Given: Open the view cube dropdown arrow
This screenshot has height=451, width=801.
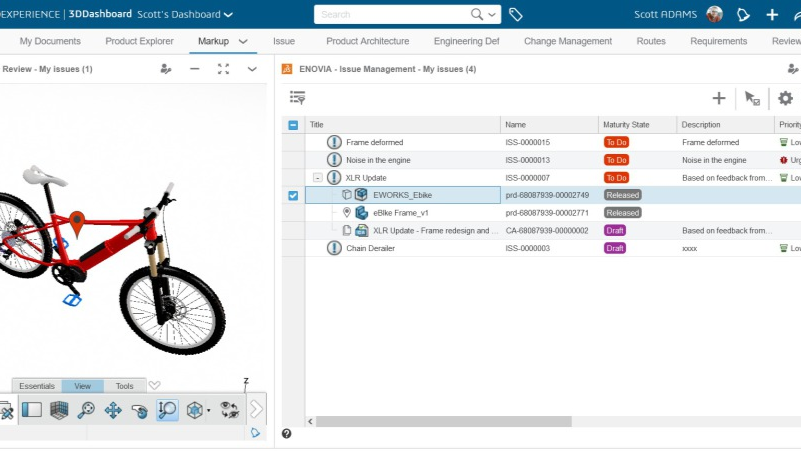Looking at the screenshot, I should click(x=208, y=410).
